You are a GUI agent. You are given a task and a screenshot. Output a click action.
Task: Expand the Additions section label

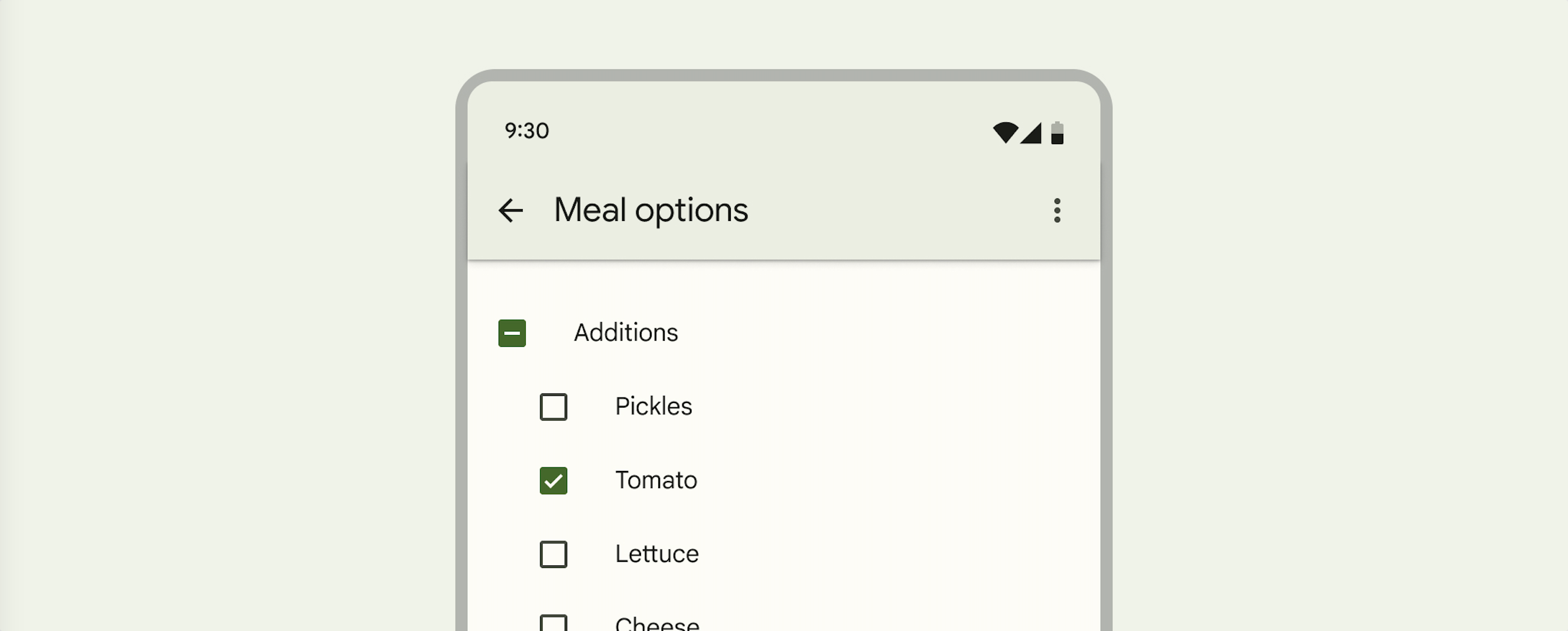pos(626,333)
